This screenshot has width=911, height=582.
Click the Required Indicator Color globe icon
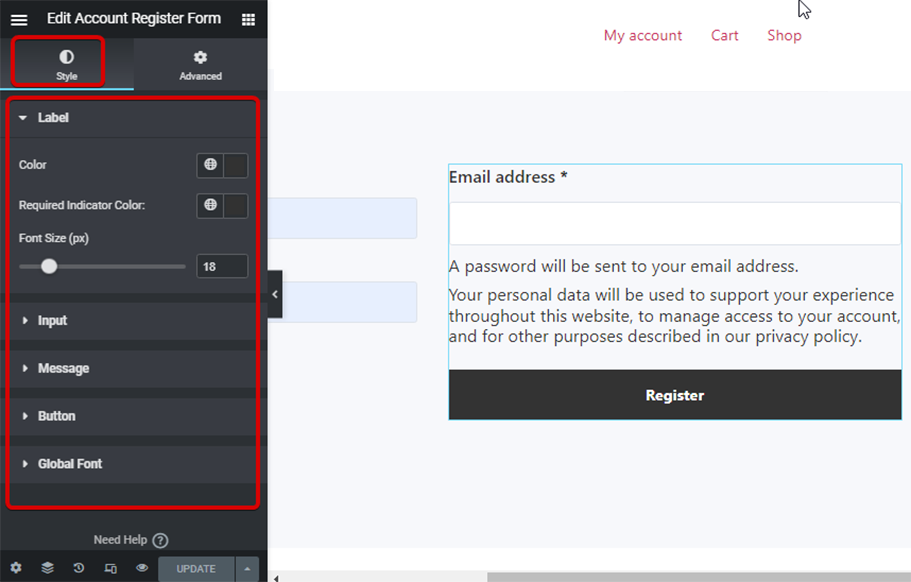pyautogui.click(x=210, y=205)
